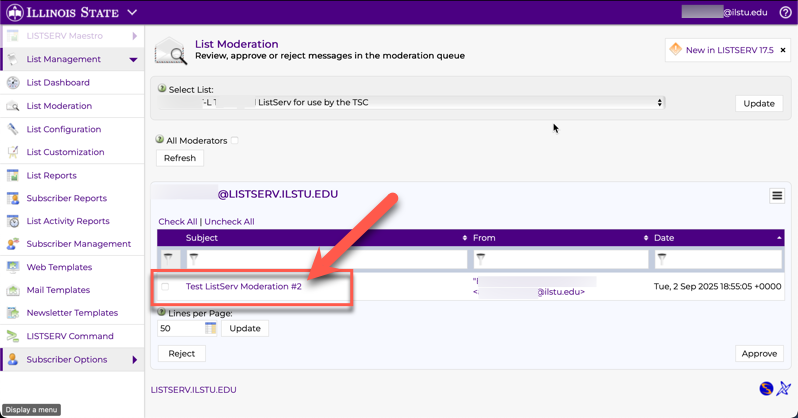
Task: Click the Select List help icon
Action: (x=162, y=89)
